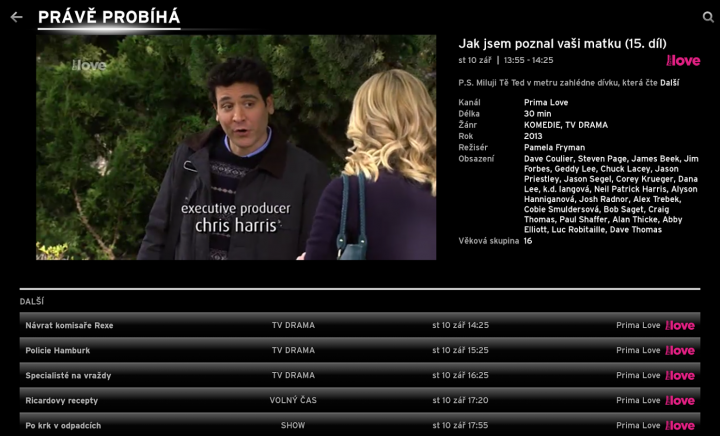Click the Obsazení cast list text
The height and width of the screenshot is (436, 720).
tap(611, 194)
